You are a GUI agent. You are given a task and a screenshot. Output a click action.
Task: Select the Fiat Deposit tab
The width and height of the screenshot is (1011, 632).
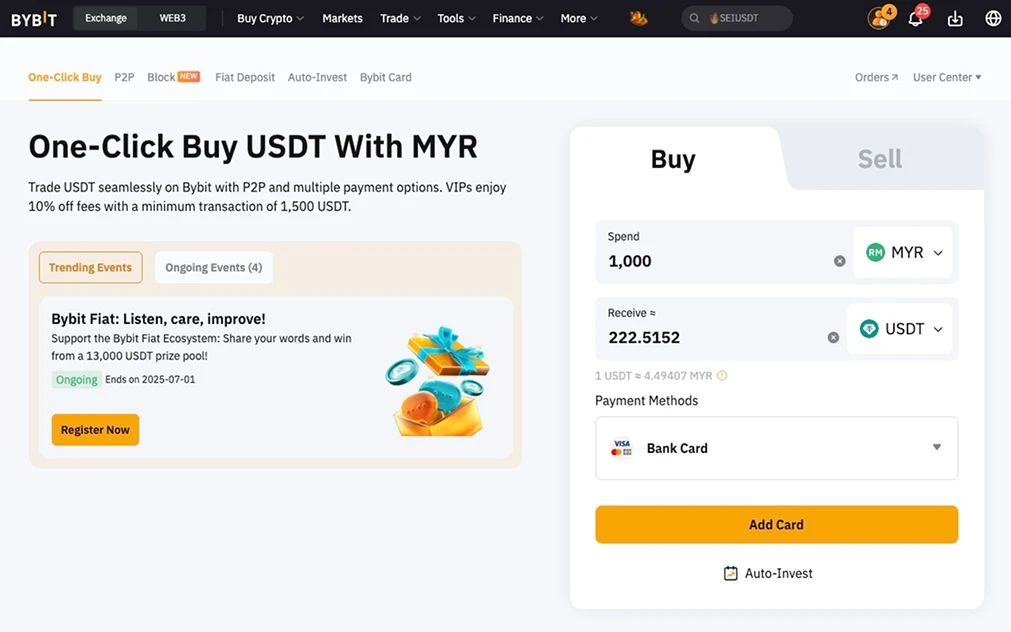244,76
